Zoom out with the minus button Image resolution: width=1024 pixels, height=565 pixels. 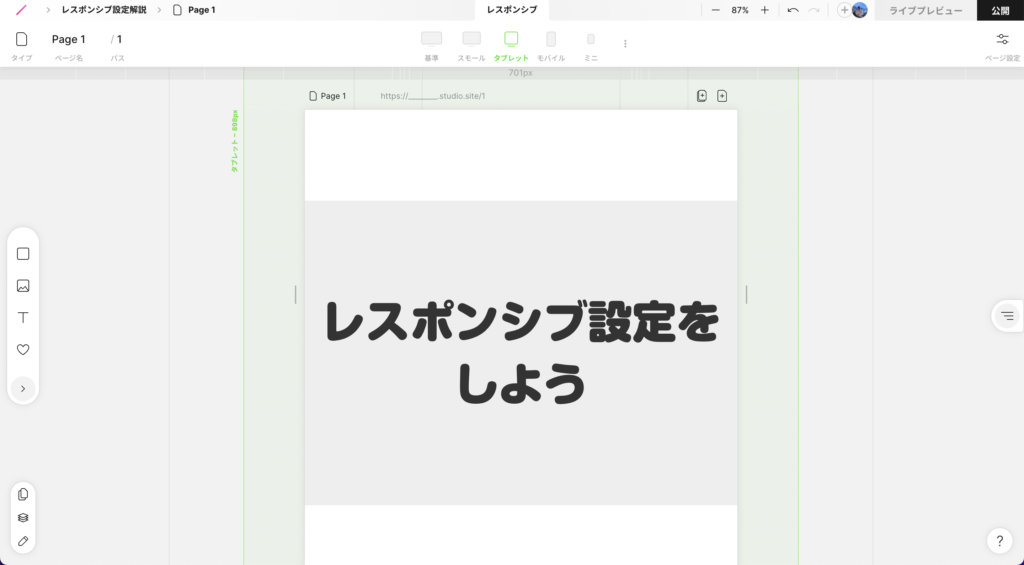click(716, 10)
